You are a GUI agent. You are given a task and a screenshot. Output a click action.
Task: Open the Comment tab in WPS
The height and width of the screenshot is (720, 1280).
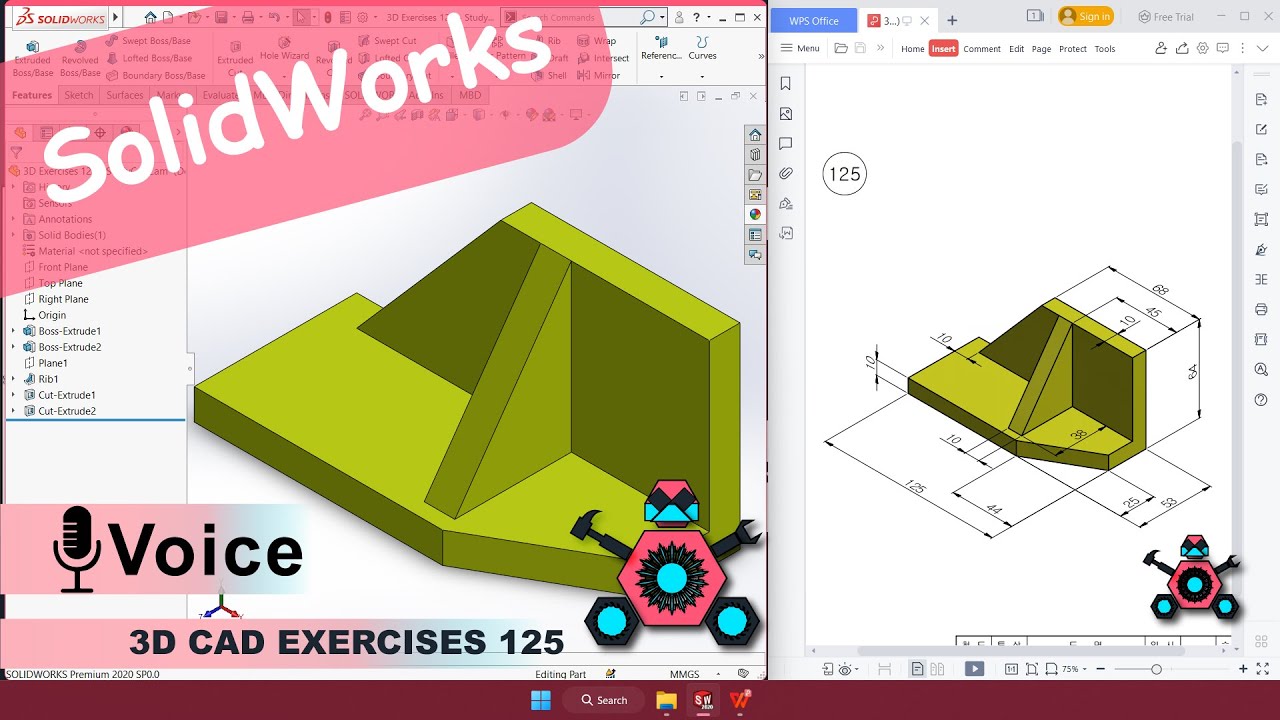pos(982,48)
